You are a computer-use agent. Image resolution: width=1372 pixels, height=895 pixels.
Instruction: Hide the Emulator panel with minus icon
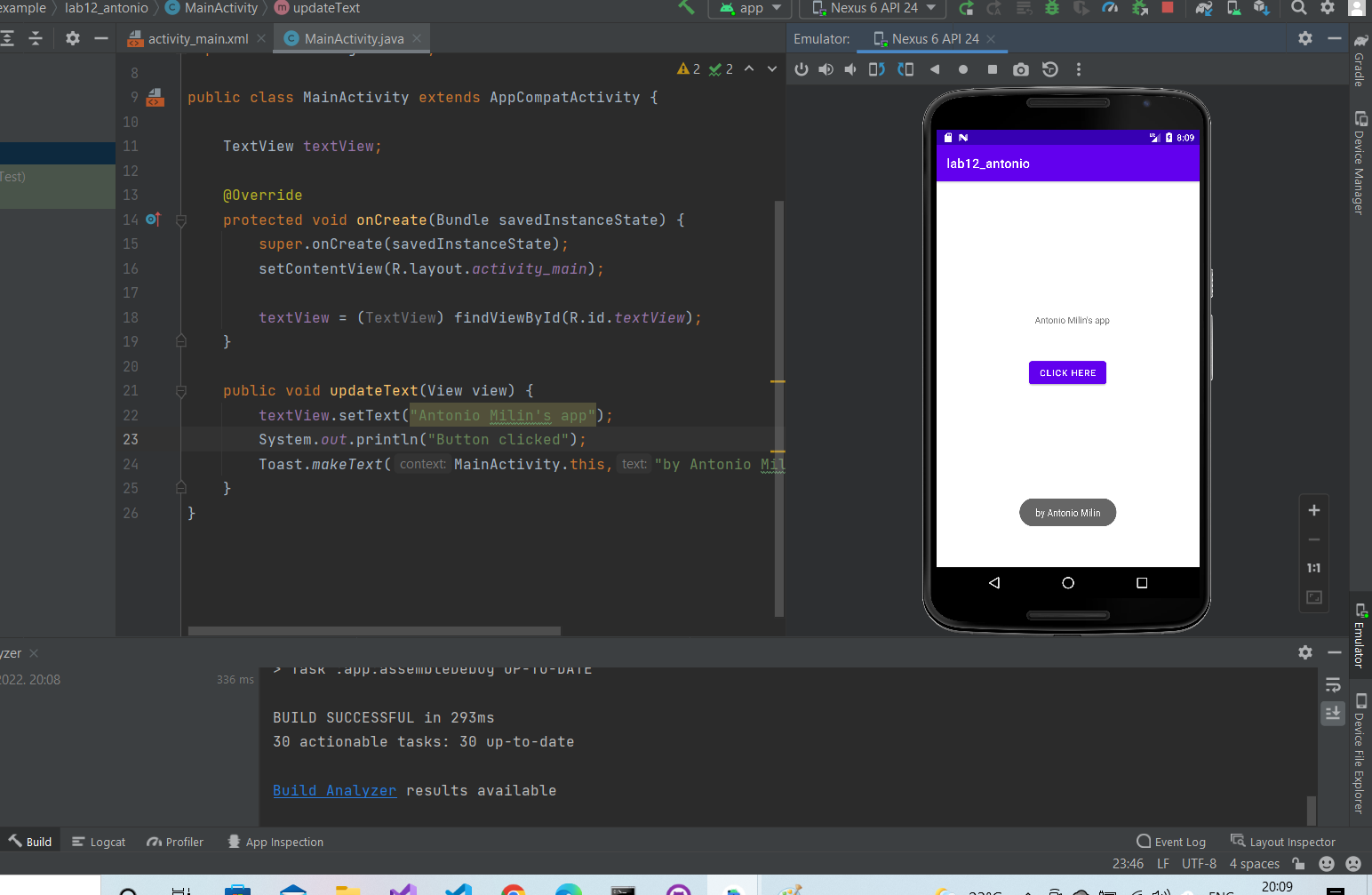tap(1334, 38)
